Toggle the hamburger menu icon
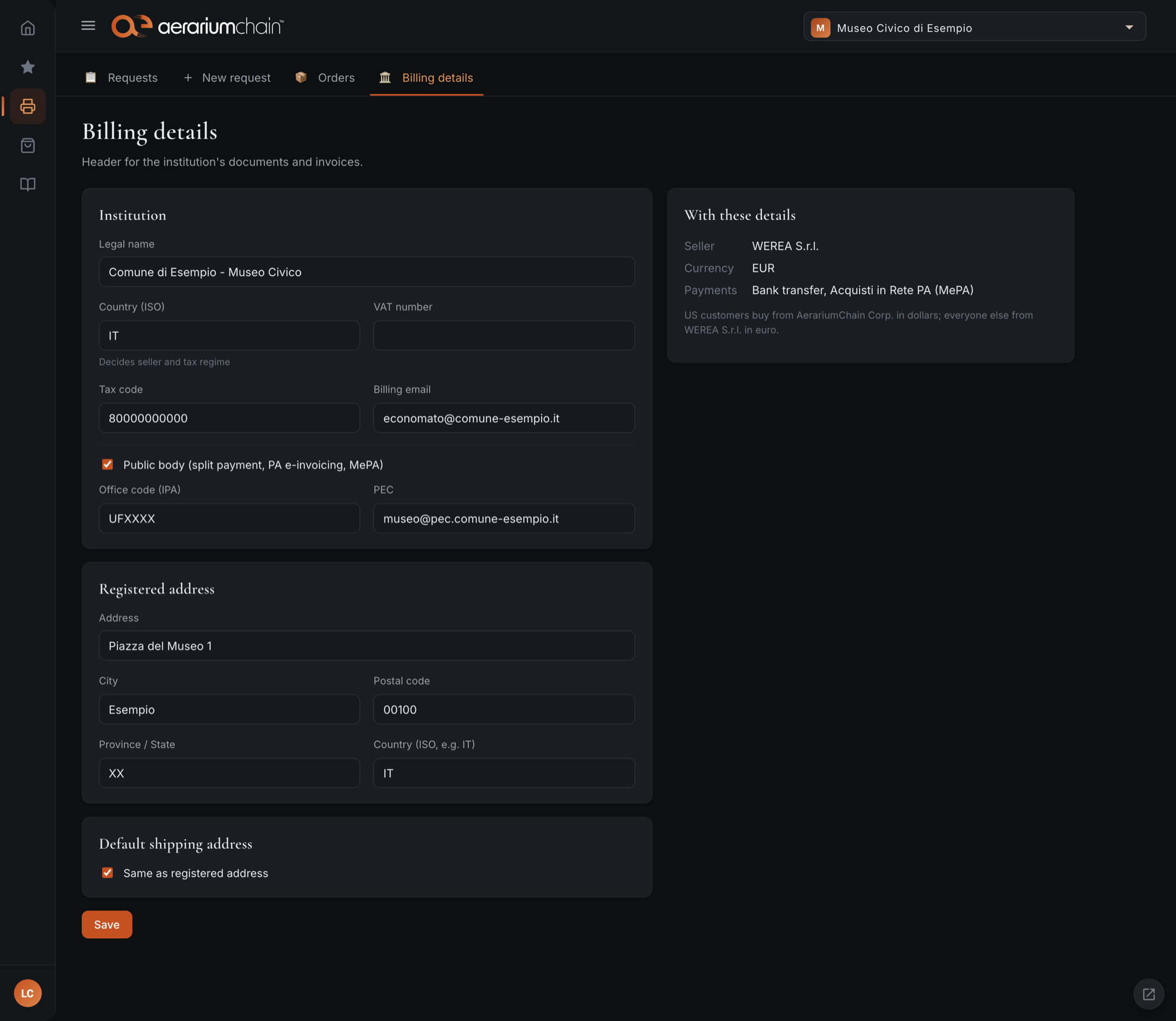Image resolution: width=1176 pixels, height=1021 pixels. coord(88,26)
